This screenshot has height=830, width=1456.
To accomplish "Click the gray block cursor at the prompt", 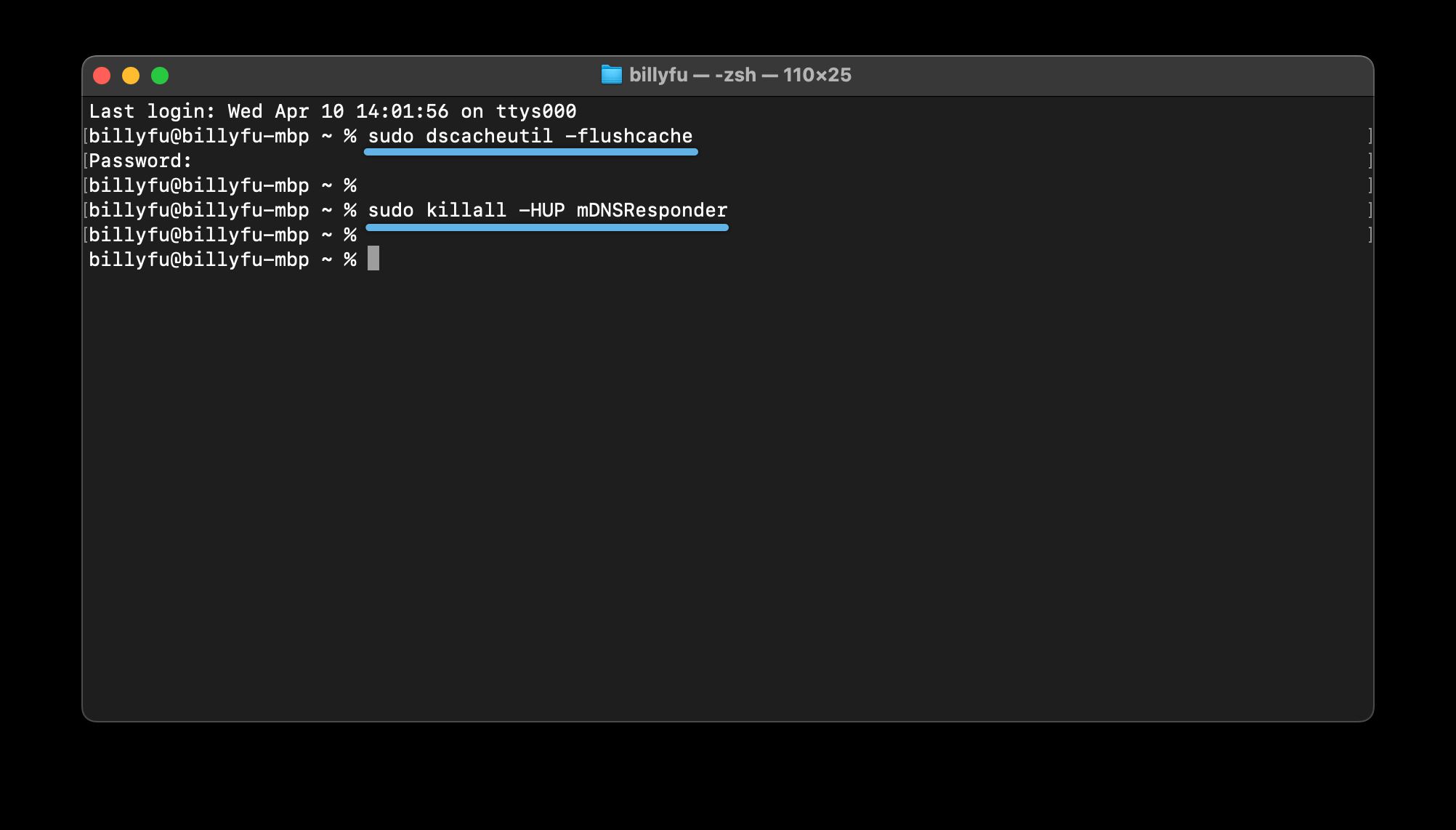I will coord(373,259).
